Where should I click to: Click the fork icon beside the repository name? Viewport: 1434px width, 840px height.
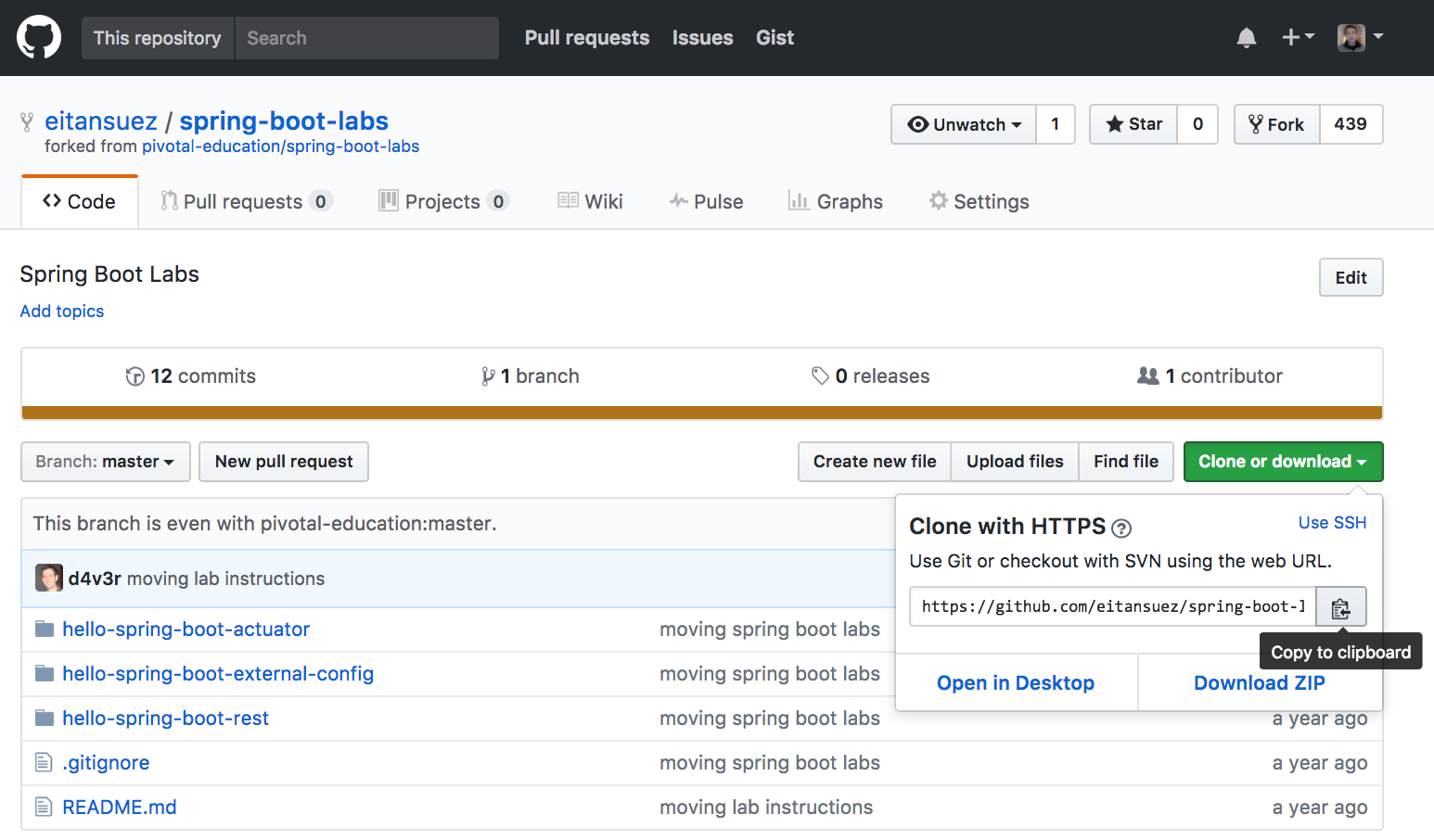pos(27,121)
